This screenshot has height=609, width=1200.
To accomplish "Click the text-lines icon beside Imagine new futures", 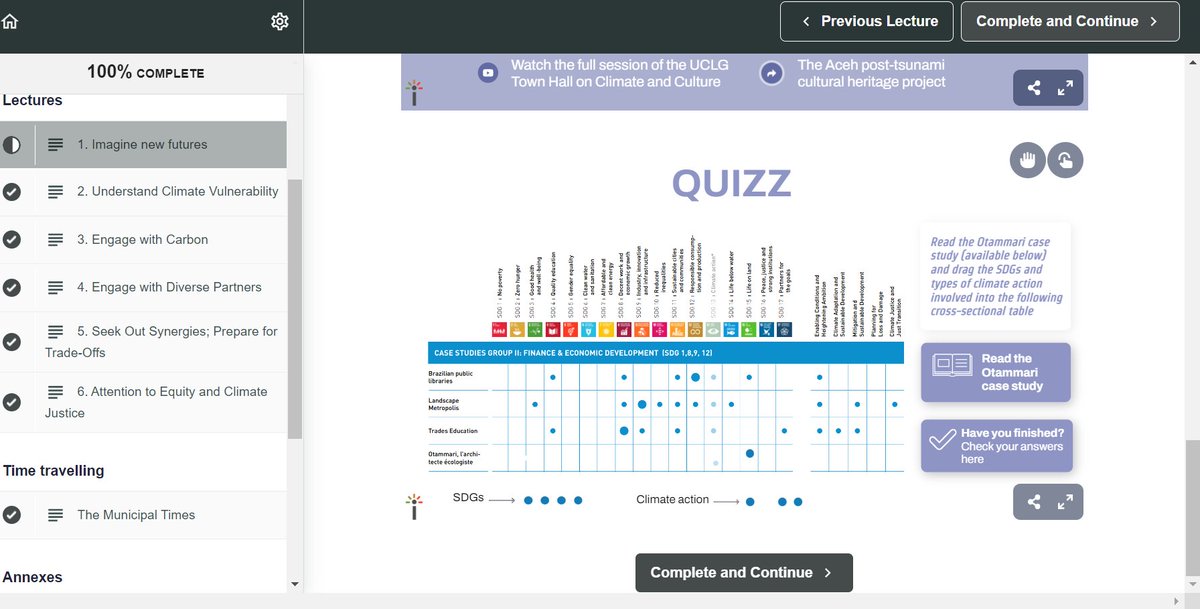I will coord(56,145).
